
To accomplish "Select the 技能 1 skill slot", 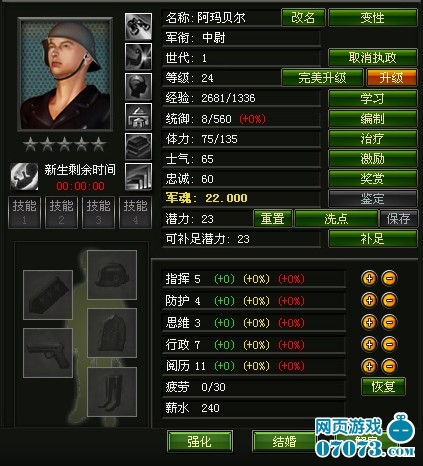I will tap(24, 212).
